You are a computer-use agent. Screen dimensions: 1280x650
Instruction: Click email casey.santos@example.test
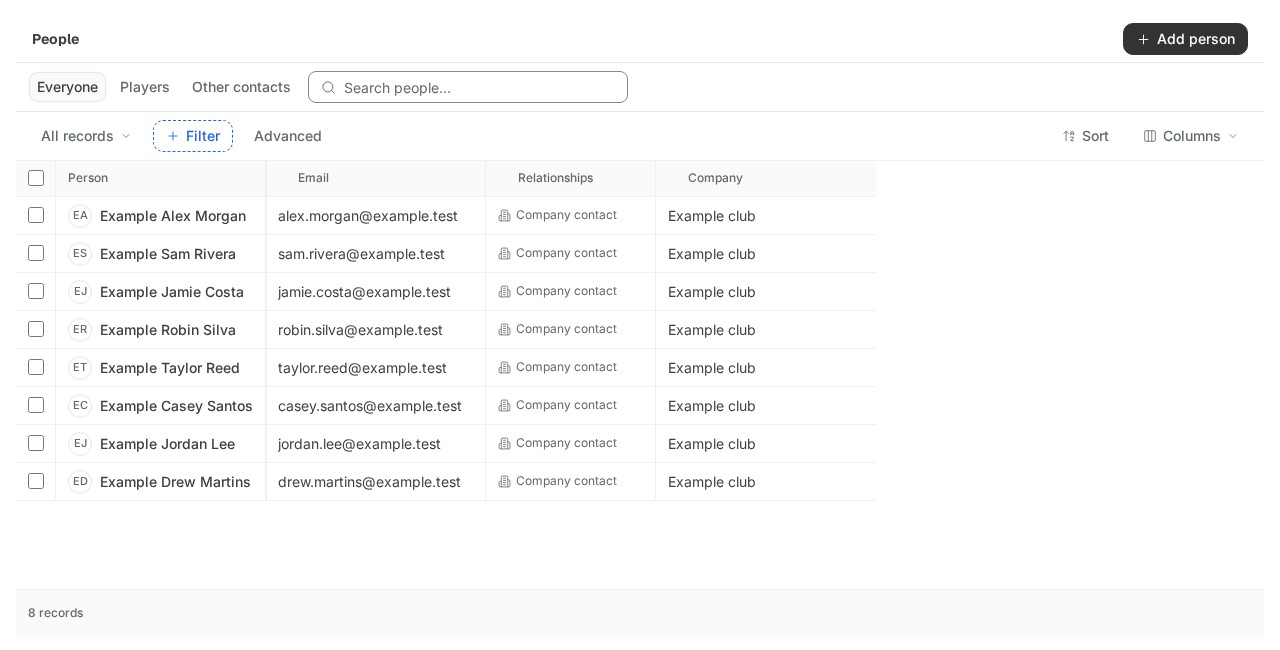tap(370, 406)
